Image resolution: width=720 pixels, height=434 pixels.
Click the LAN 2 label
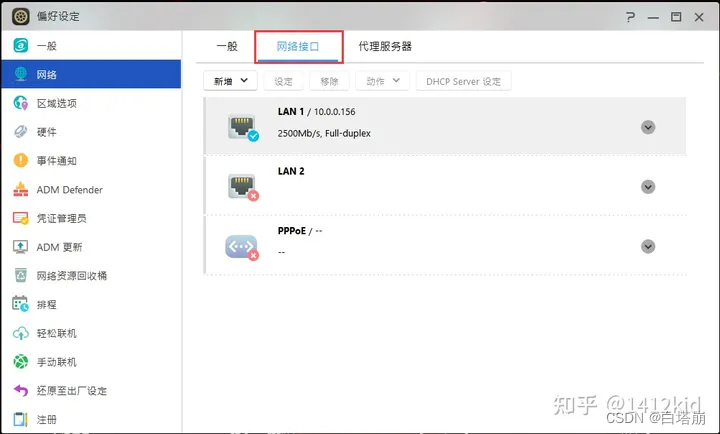(291, 171)
